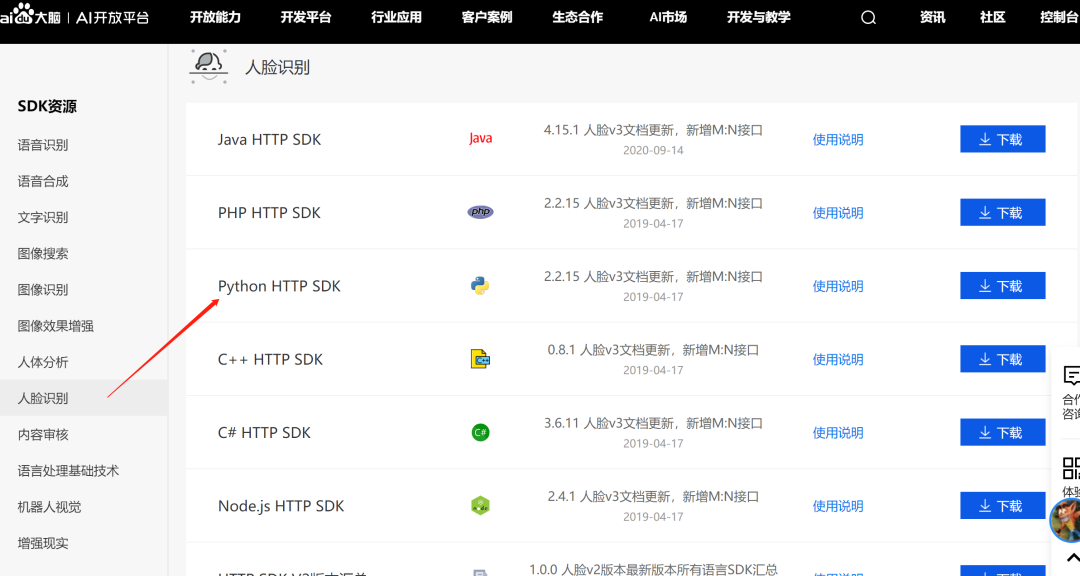
Task: Open 使用说明 for Python HTTP SDK
Action: [x=838, y=286]
